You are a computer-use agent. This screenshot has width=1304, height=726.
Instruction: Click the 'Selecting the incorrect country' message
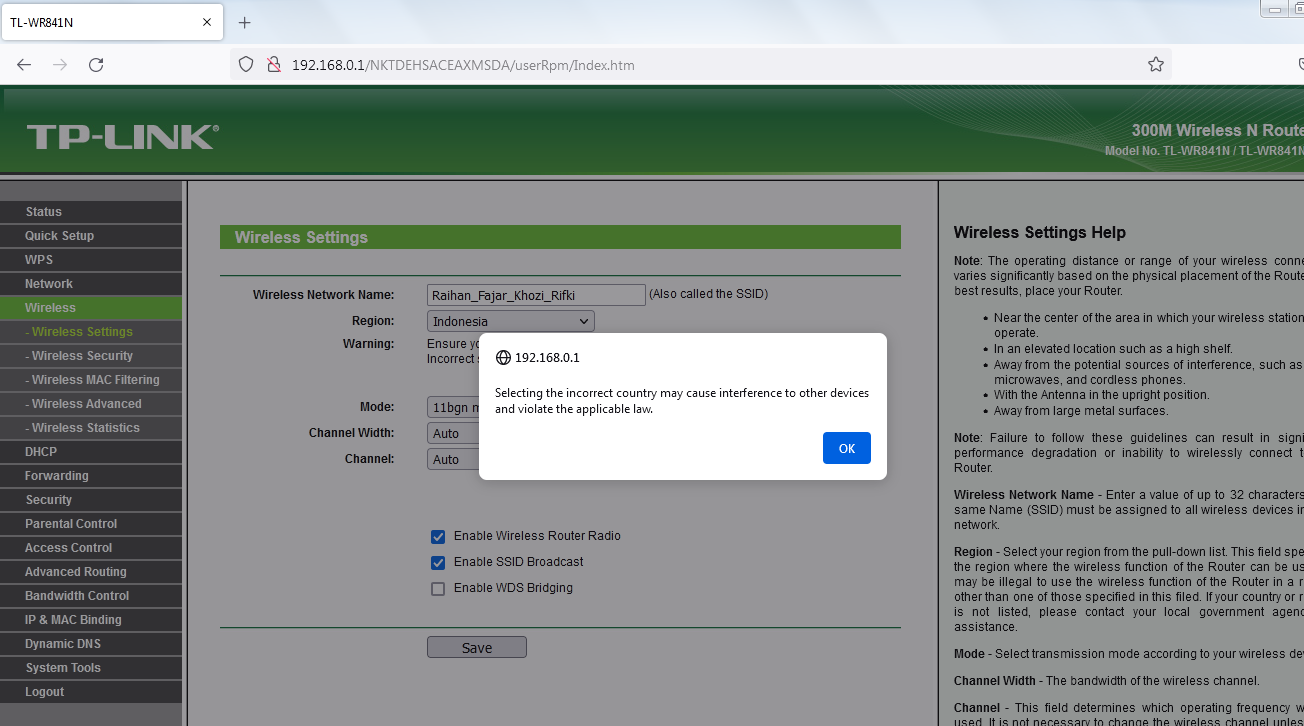point(682,401)
